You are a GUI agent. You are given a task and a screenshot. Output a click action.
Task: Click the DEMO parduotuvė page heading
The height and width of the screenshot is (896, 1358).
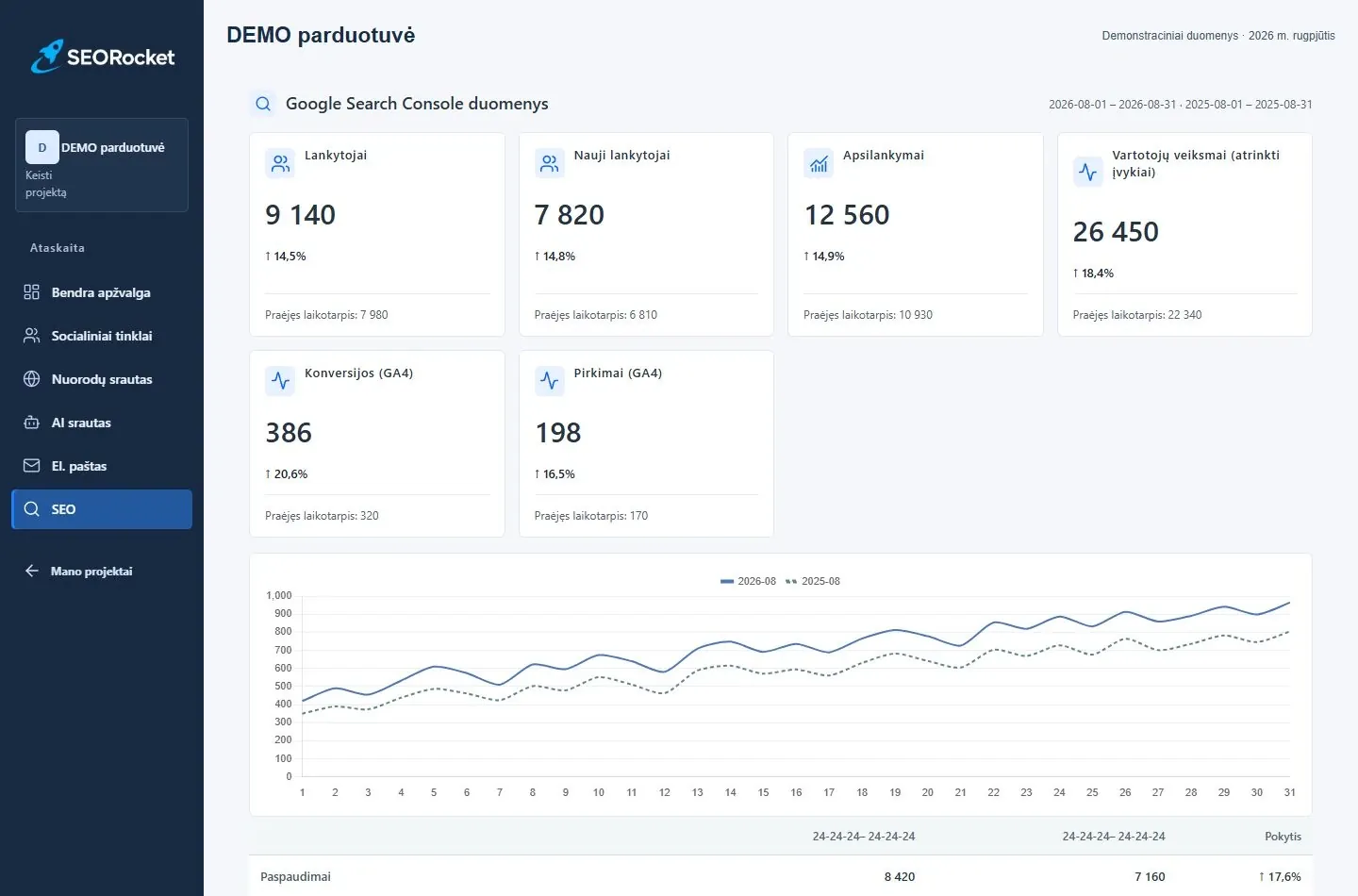coord(321,35)
